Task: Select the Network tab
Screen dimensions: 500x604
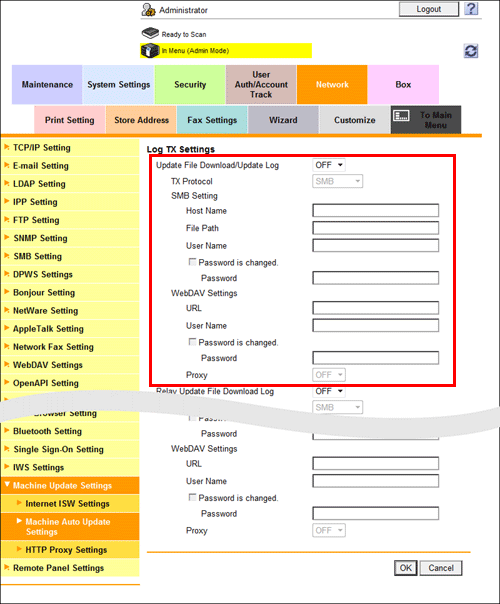Action: pos(332,84)
